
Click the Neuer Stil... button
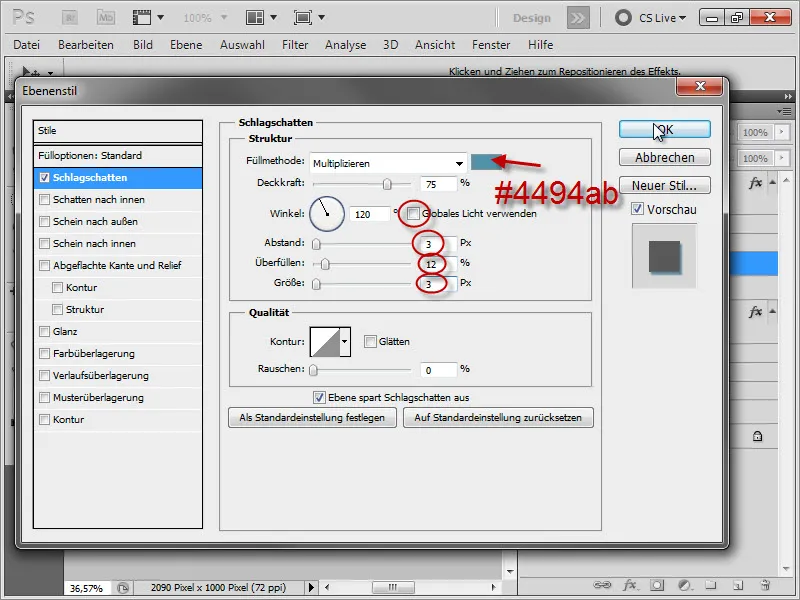point(665,185)
